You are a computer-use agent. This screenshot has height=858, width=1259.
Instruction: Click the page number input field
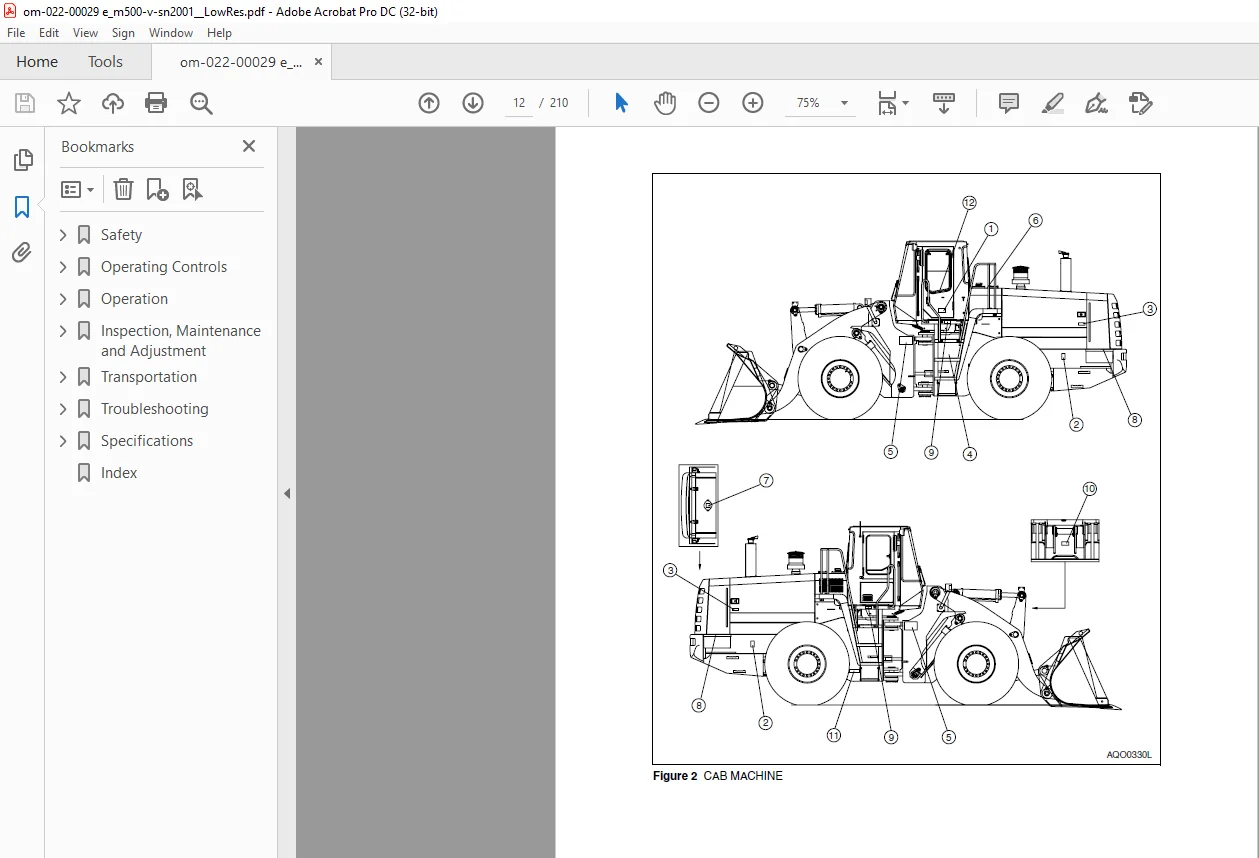519,103
